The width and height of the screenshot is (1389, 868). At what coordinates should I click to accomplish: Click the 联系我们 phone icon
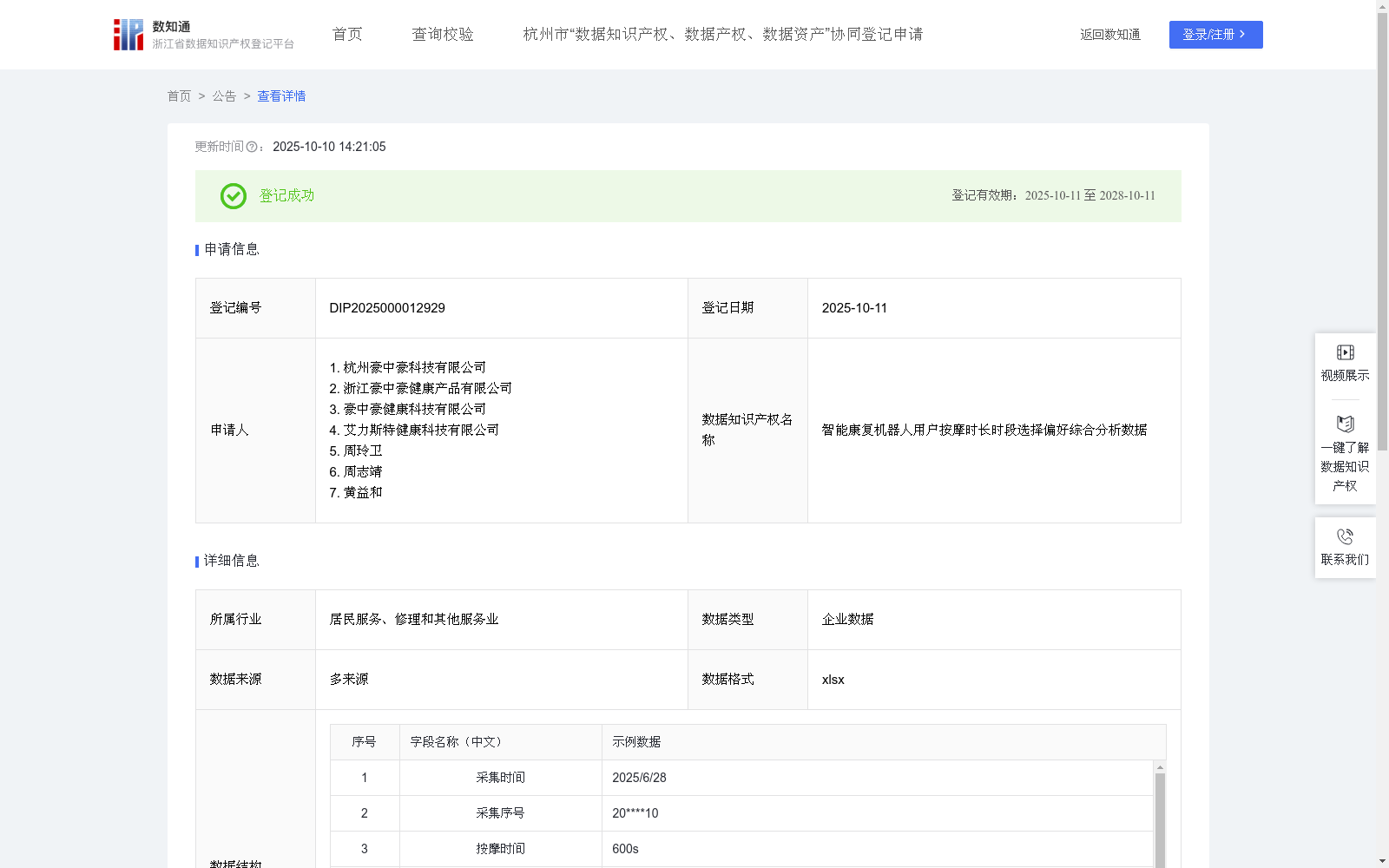click(x=1345, y=536)
